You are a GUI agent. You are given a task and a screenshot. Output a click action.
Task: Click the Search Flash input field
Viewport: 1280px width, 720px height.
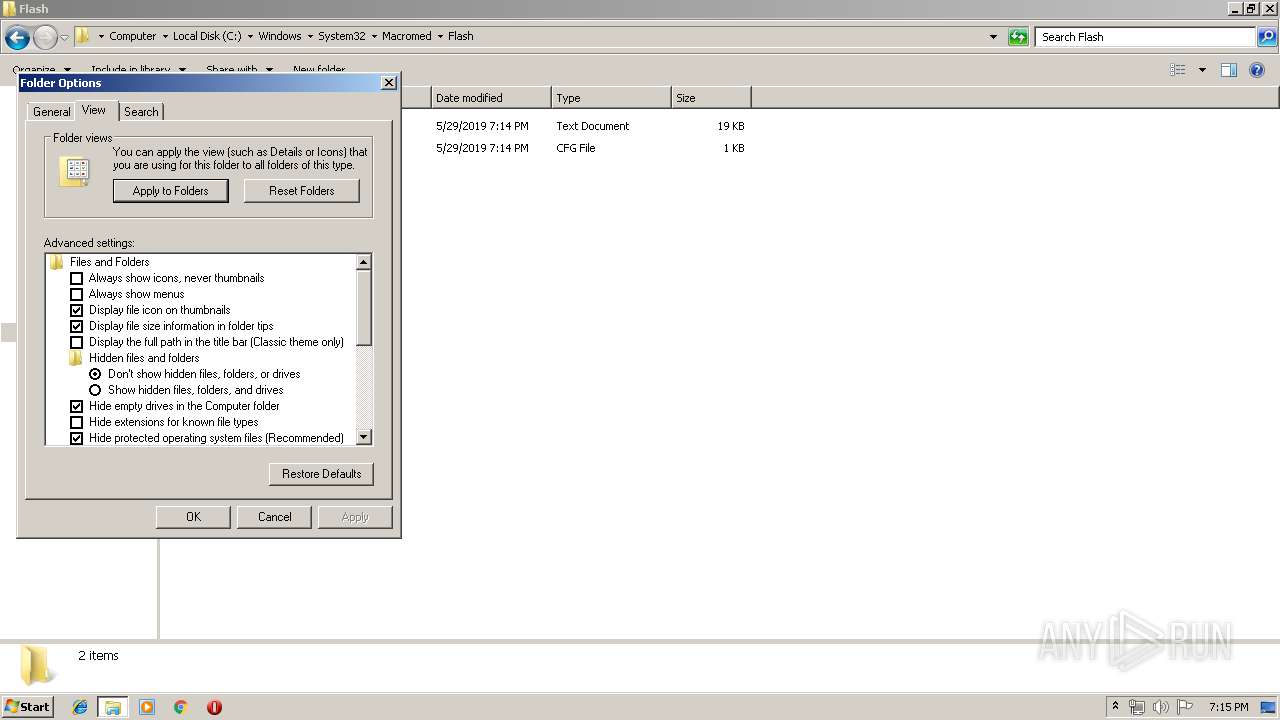(x=1145, y=37)
